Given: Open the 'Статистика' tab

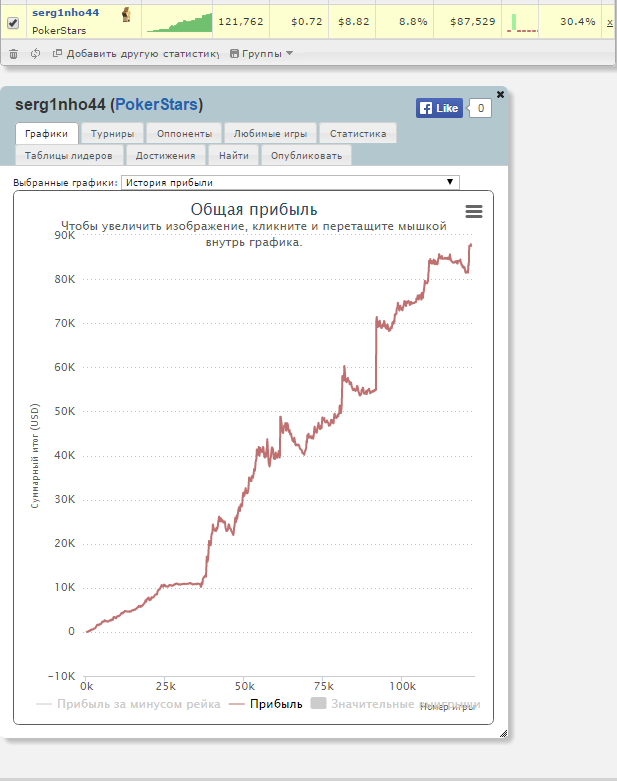Looking at the screenshot, I should click(x=358, y=133).
